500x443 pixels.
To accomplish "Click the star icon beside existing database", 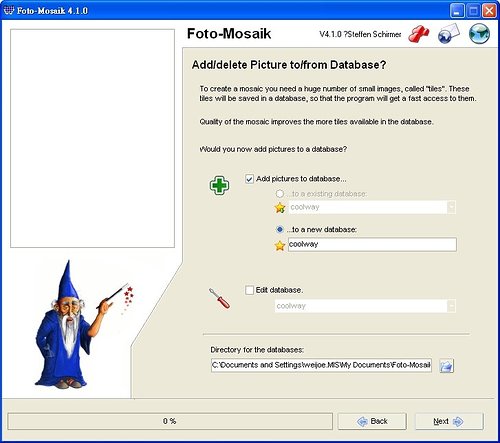I will (x=280, y=208).
